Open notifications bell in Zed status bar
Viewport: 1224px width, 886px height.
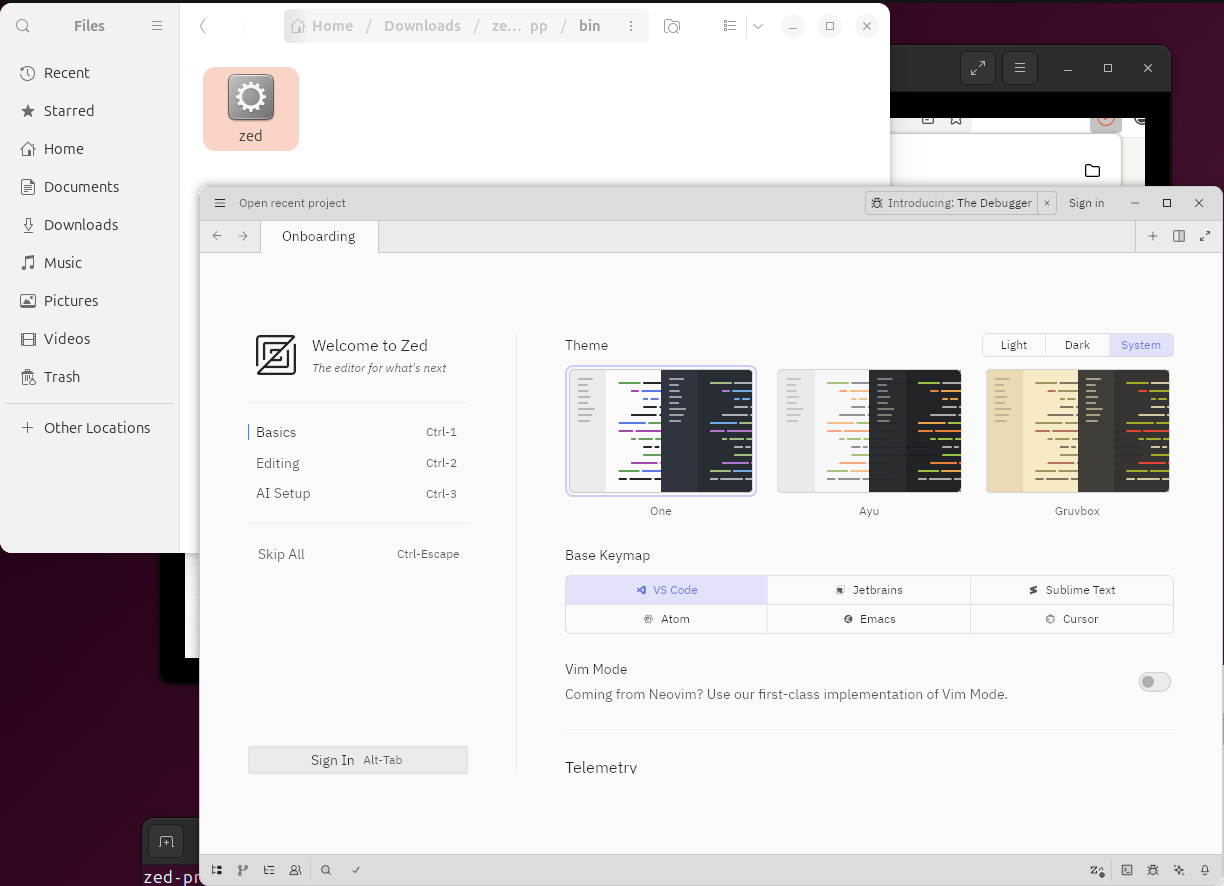coord(1205,870)
